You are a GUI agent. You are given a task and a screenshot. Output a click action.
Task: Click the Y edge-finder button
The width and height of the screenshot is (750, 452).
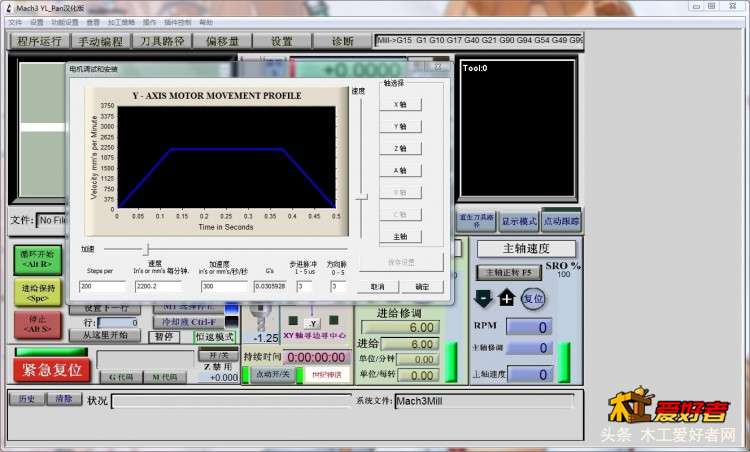(x=312, y=323)
